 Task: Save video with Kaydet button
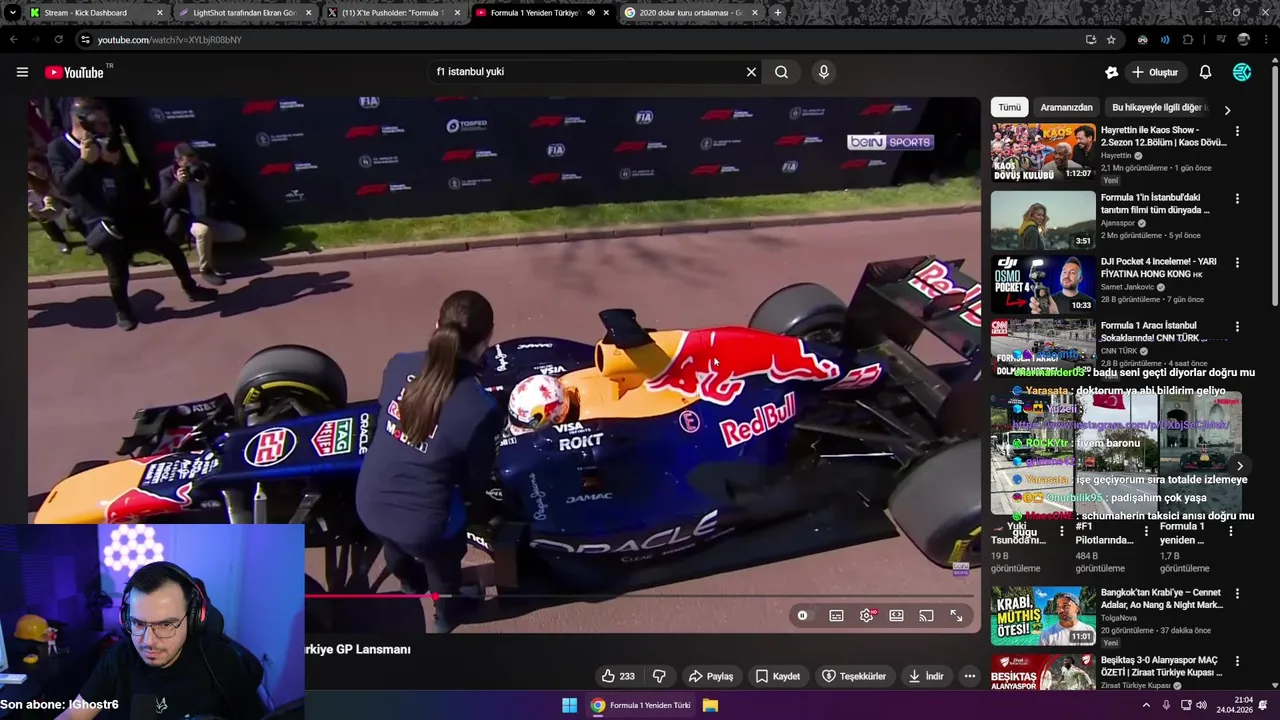[777, 676]
